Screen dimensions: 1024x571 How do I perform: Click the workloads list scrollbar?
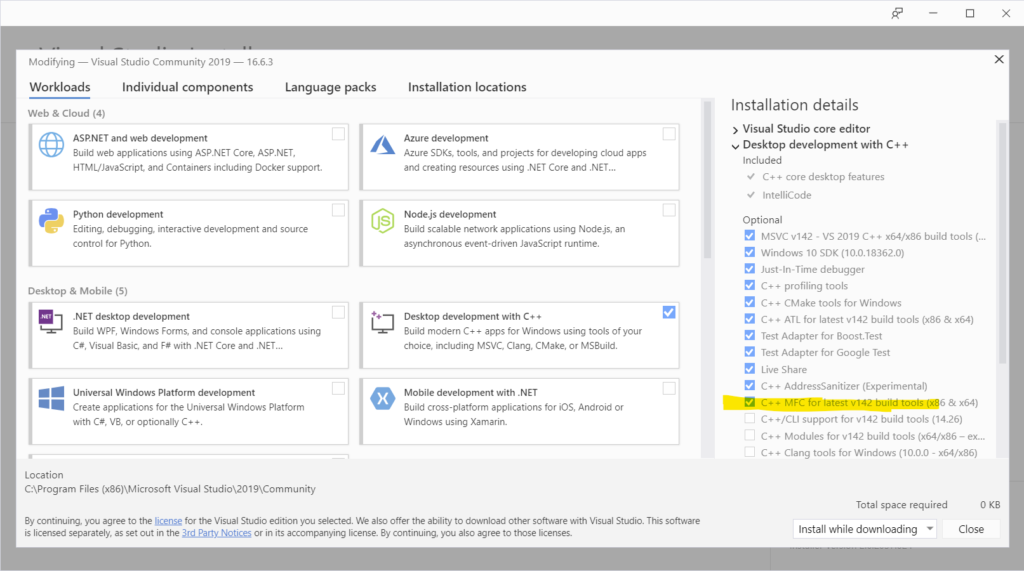click(x=707, y=180)
